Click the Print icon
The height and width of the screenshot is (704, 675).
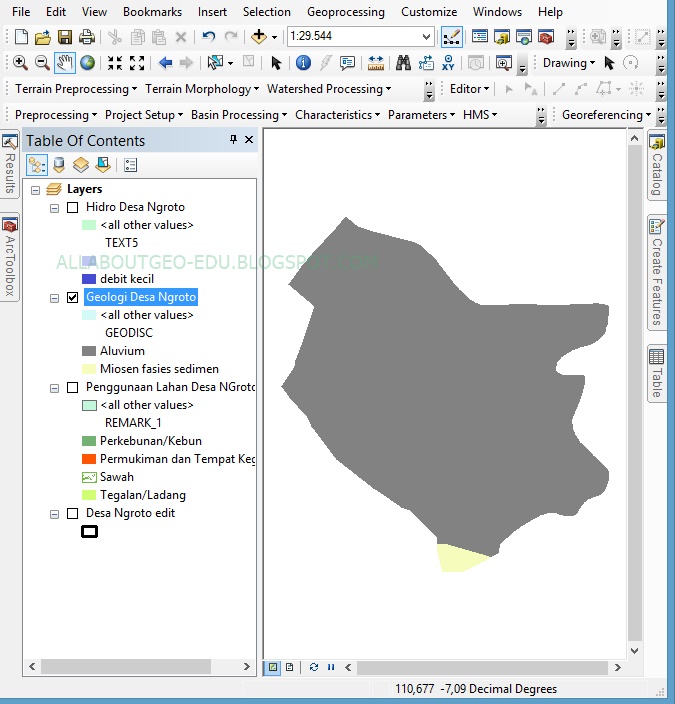tap(86, 37)
